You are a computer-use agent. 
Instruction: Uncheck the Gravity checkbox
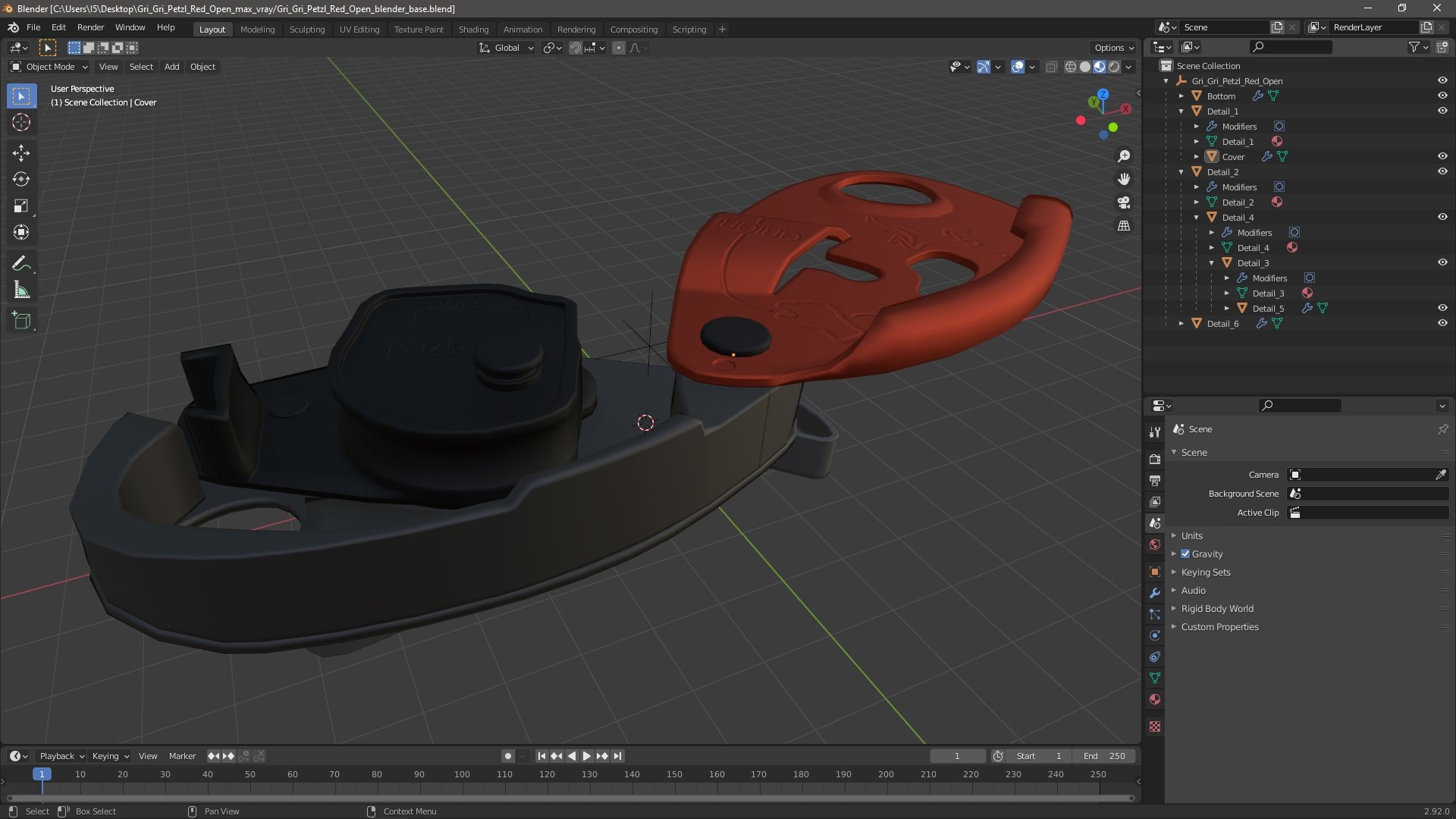(x=1185, y=554)
